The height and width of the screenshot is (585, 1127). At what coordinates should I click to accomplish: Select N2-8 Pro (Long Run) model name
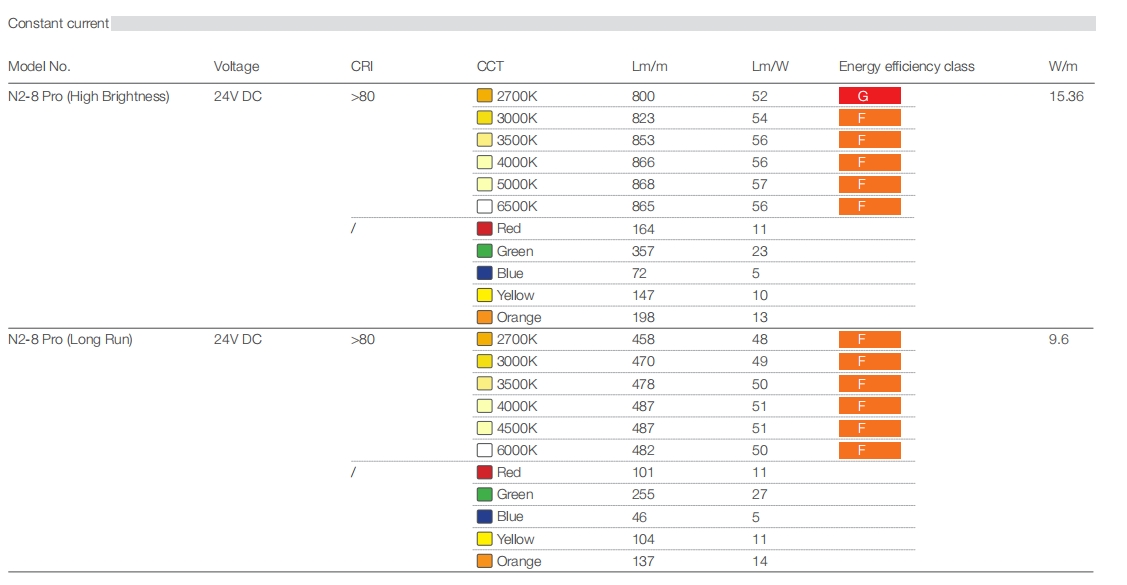pyautogui.click(x=70, y=340)
